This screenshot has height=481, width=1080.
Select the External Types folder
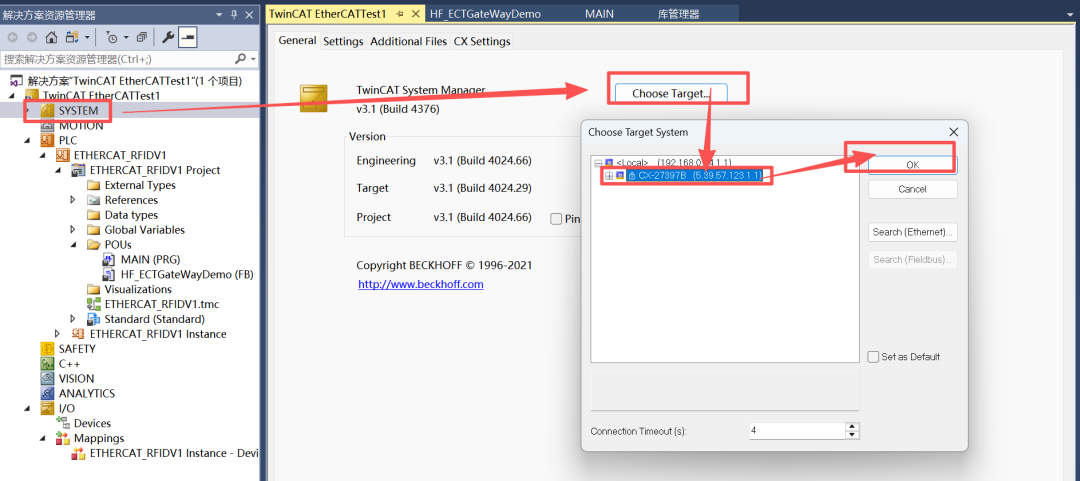[x=131, y=185]
